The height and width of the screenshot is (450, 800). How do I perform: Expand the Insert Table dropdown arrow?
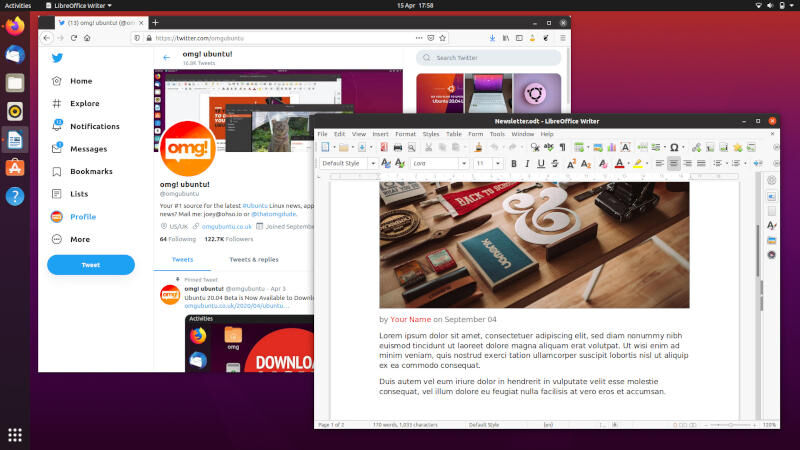click(x=588, y=147)
